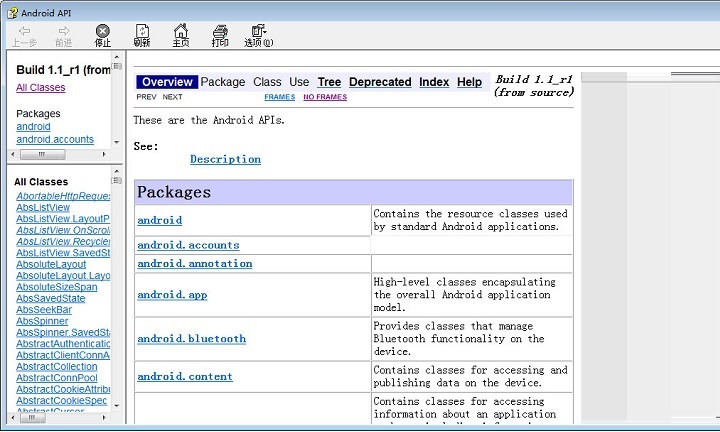The width and height of the screenshot is (720, 432).
Task: Open android.app package link
Action: (x=172, y=295)
